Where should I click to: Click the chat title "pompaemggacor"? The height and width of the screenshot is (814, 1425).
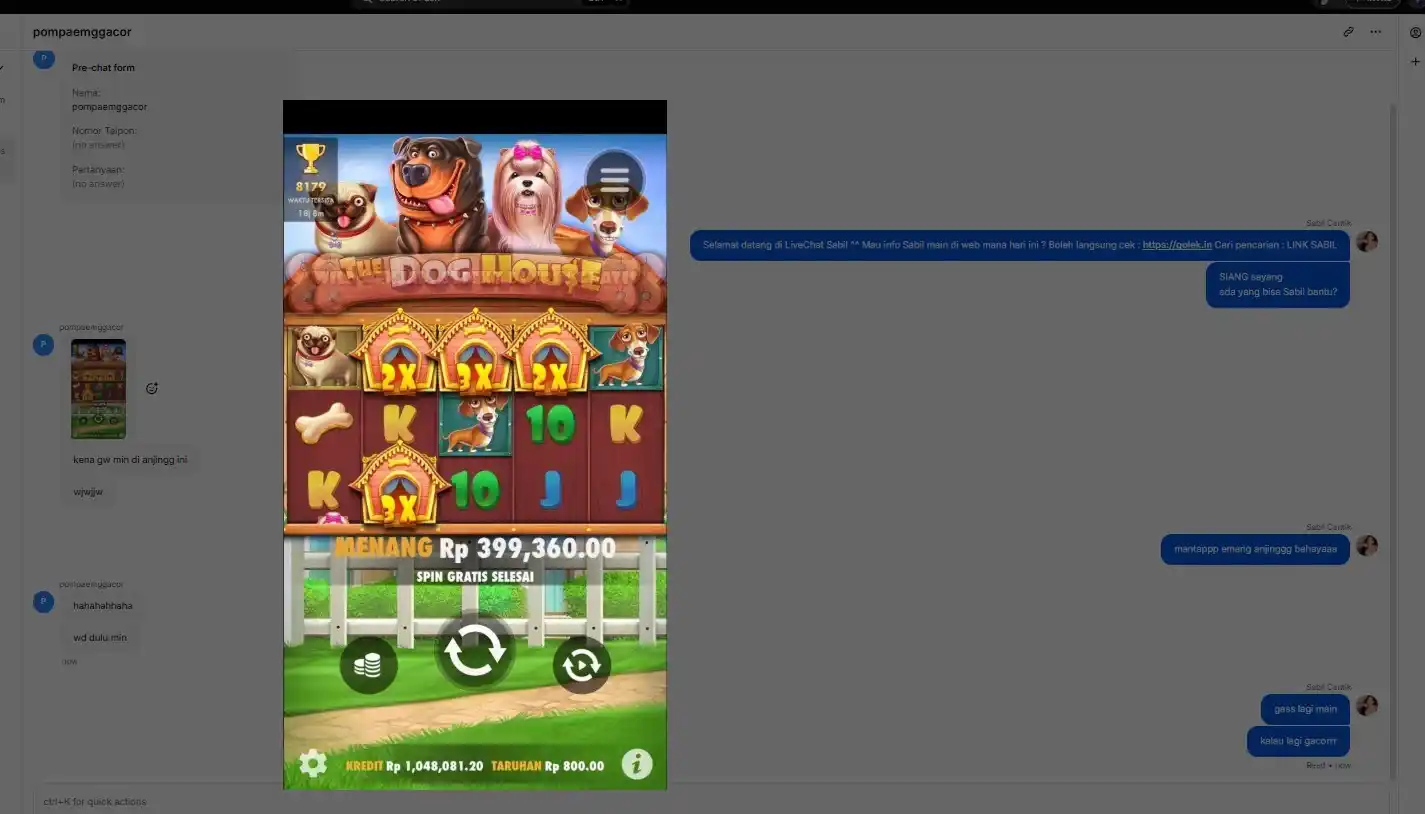pyautogui.click(x=82, y=32)
